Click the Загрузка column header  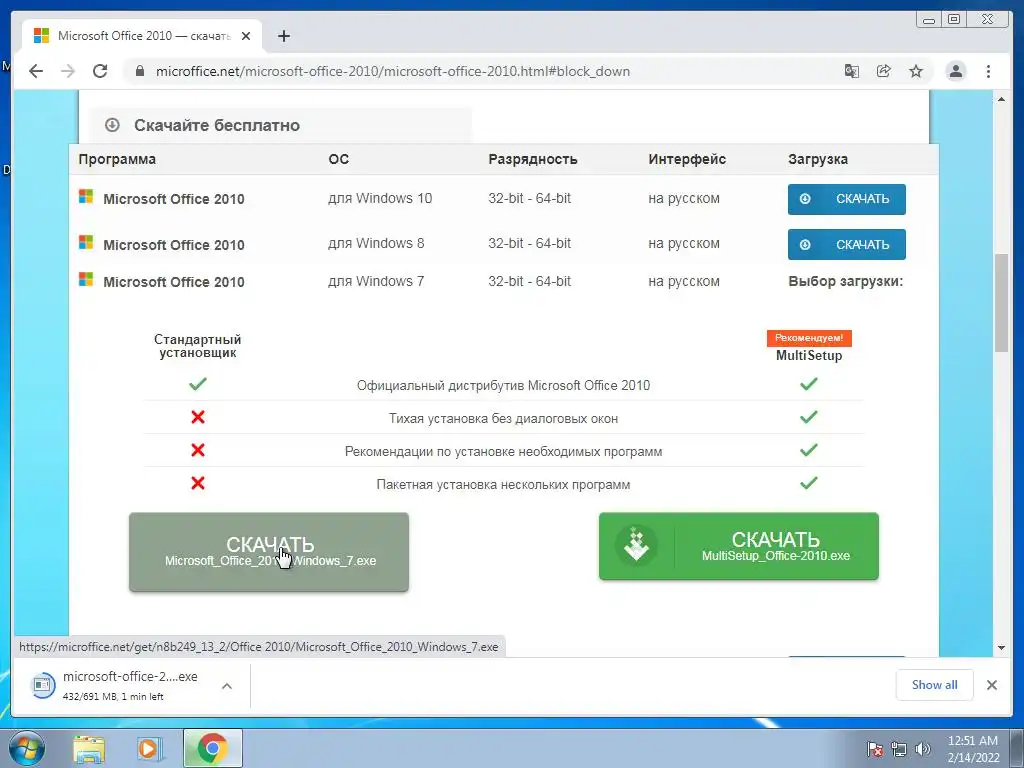[x=818, y=159]
